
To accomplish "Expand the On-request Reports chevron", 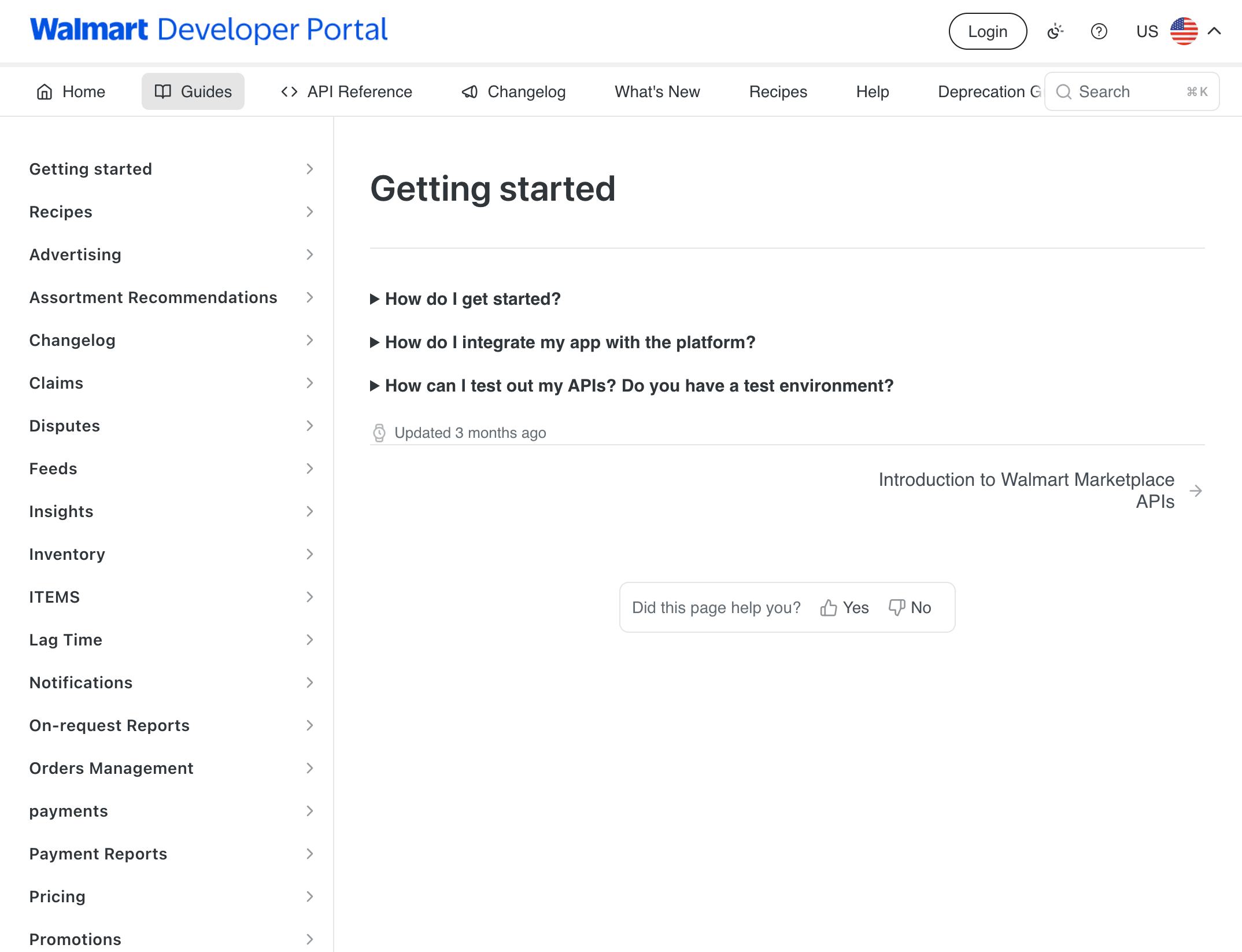I will (x=310, y=725).
